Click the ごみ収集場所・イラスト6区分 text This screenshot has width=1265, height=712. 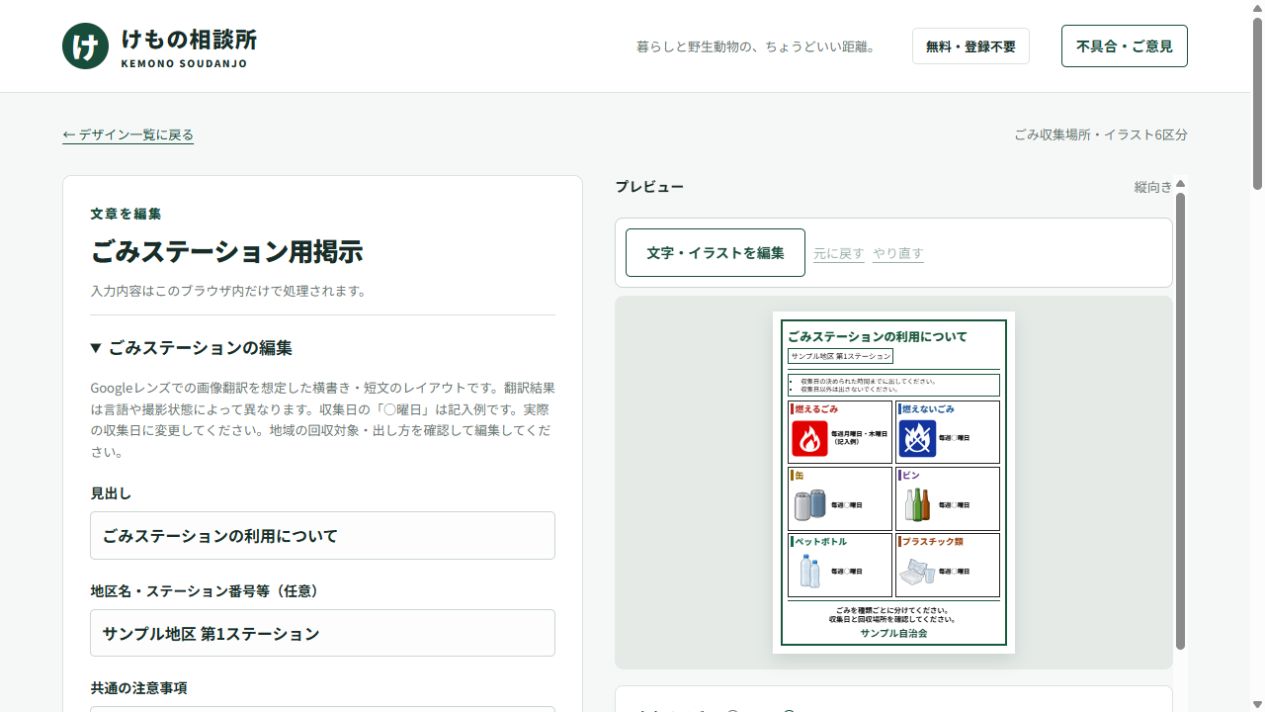(x=1101, y=135)
